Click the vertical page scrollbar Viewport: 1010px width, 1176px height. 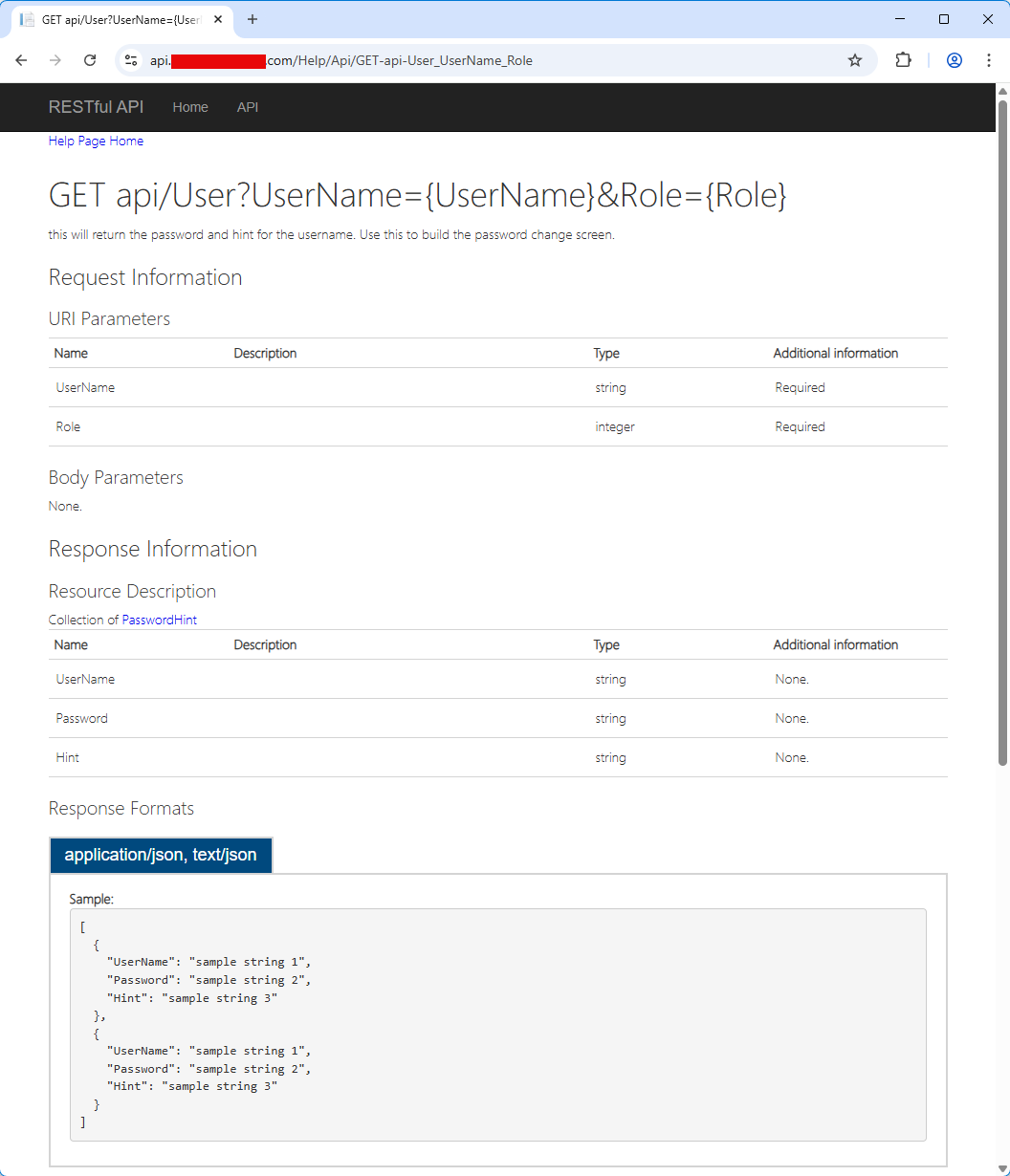(1002, 430)
